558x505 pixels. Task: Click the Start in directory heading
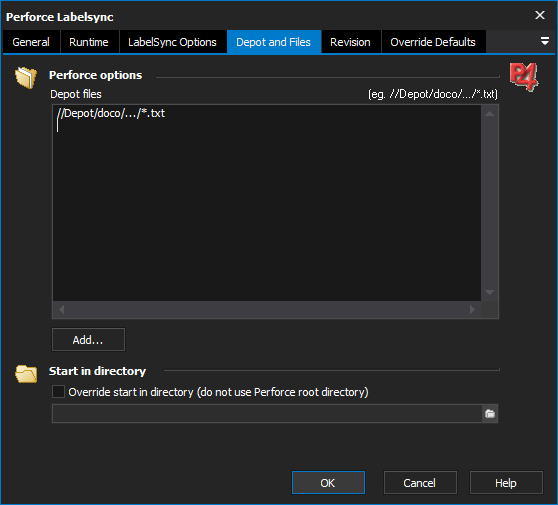coord(98,371)
